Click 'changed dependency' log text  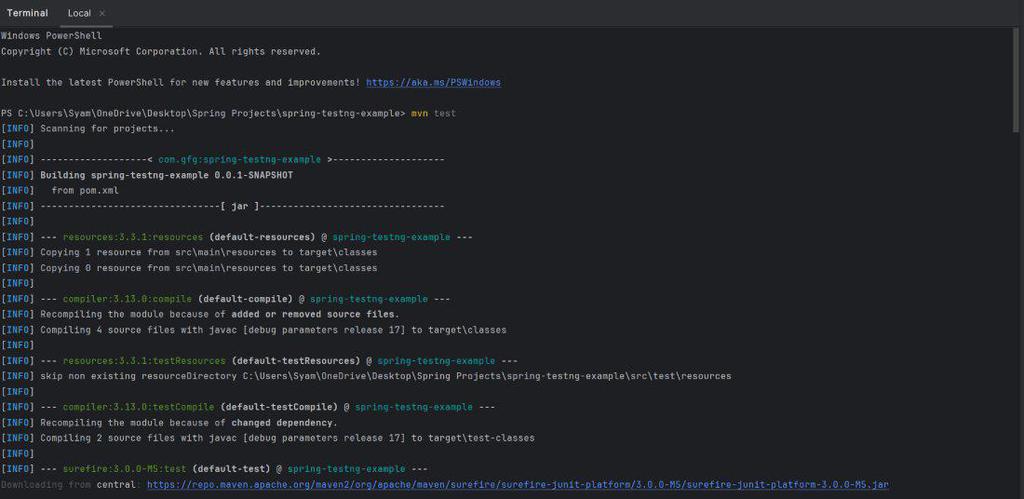click(x=284, y=423)
